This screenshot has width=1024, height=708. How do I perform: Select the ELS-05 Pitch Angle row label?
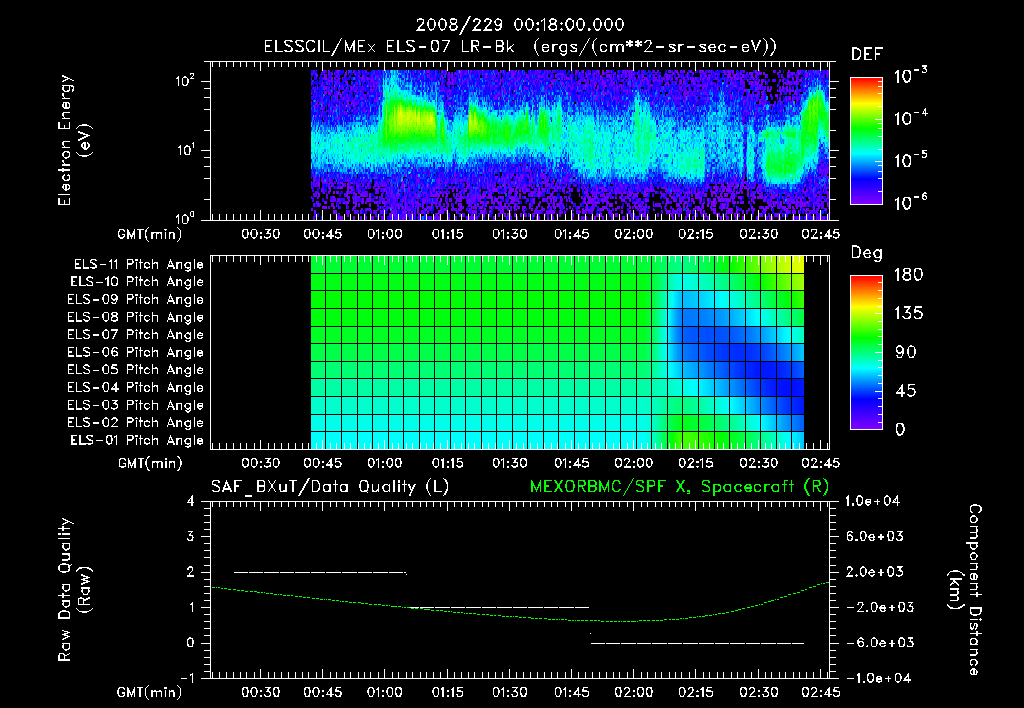click(136, 370)
